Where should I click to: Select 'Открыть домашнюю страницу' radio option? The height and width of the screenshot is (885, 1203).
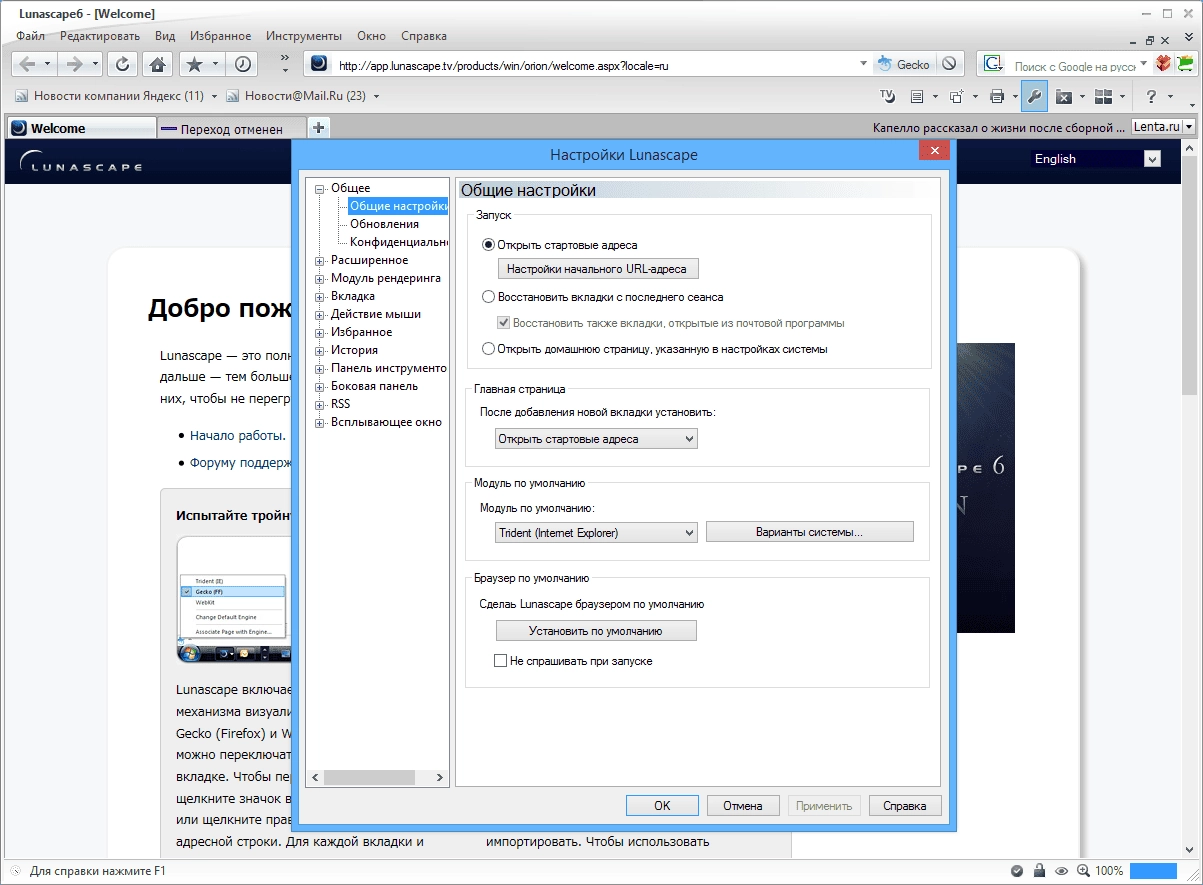pyautogui.click(x=488, y=349)
